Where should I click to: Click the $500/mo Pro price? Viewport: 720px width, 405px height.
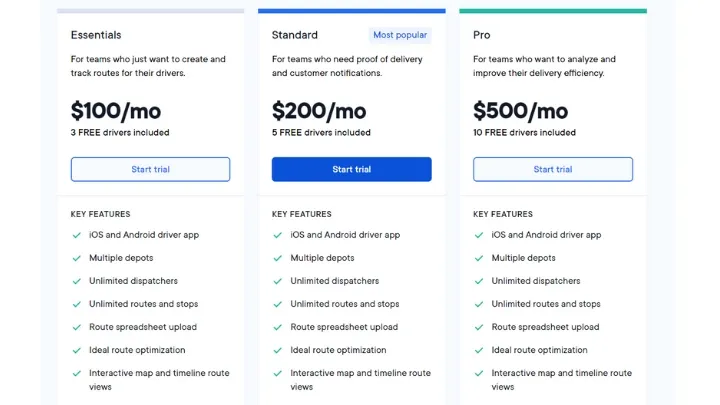coord(520,111)
